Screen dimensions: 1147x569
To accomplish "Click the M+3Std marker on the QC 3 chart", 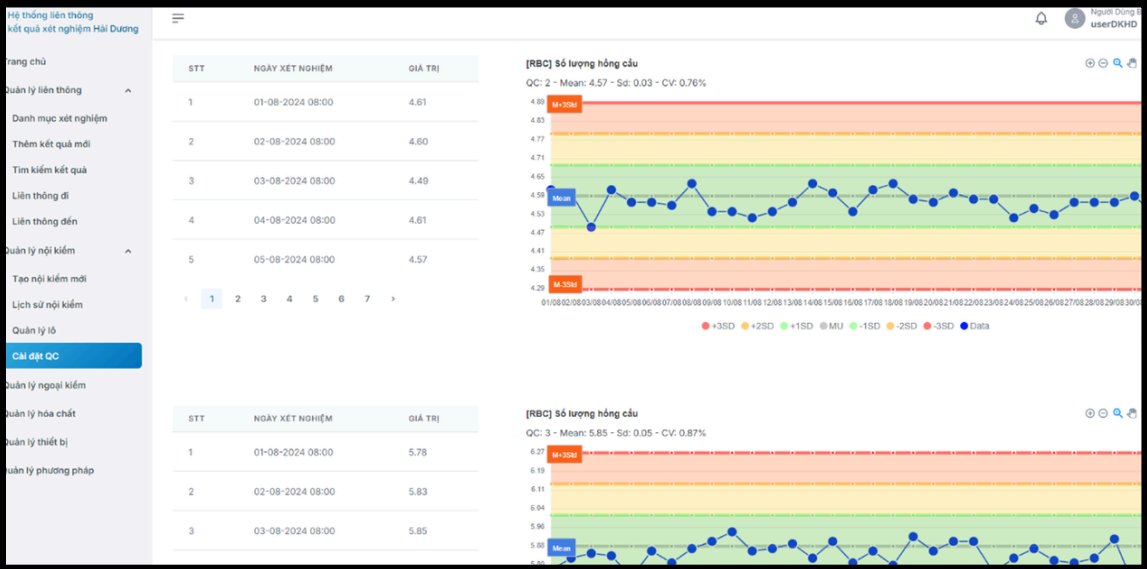I will 565,455.
